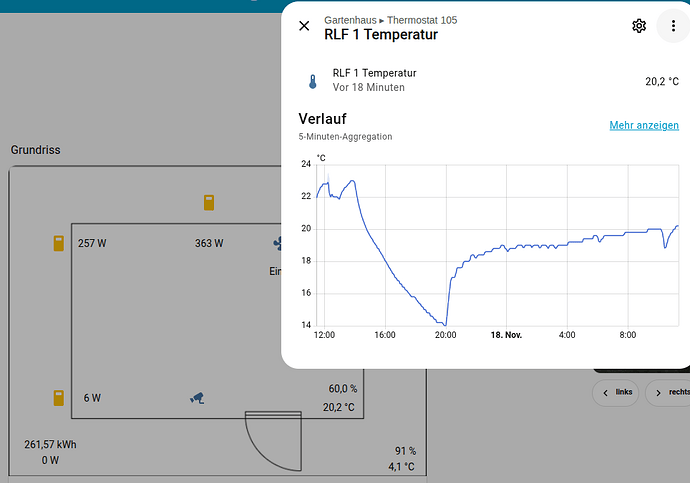This screenshot has height=483, width=690.
Task: Click the 363 W power reading
Action: [x=209, y=243]
